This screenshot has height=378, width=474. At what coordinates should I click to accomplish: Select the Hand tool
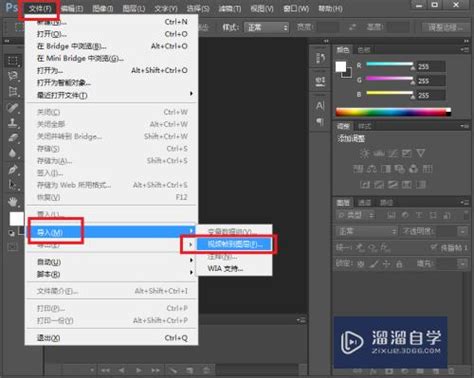(13, 202)
